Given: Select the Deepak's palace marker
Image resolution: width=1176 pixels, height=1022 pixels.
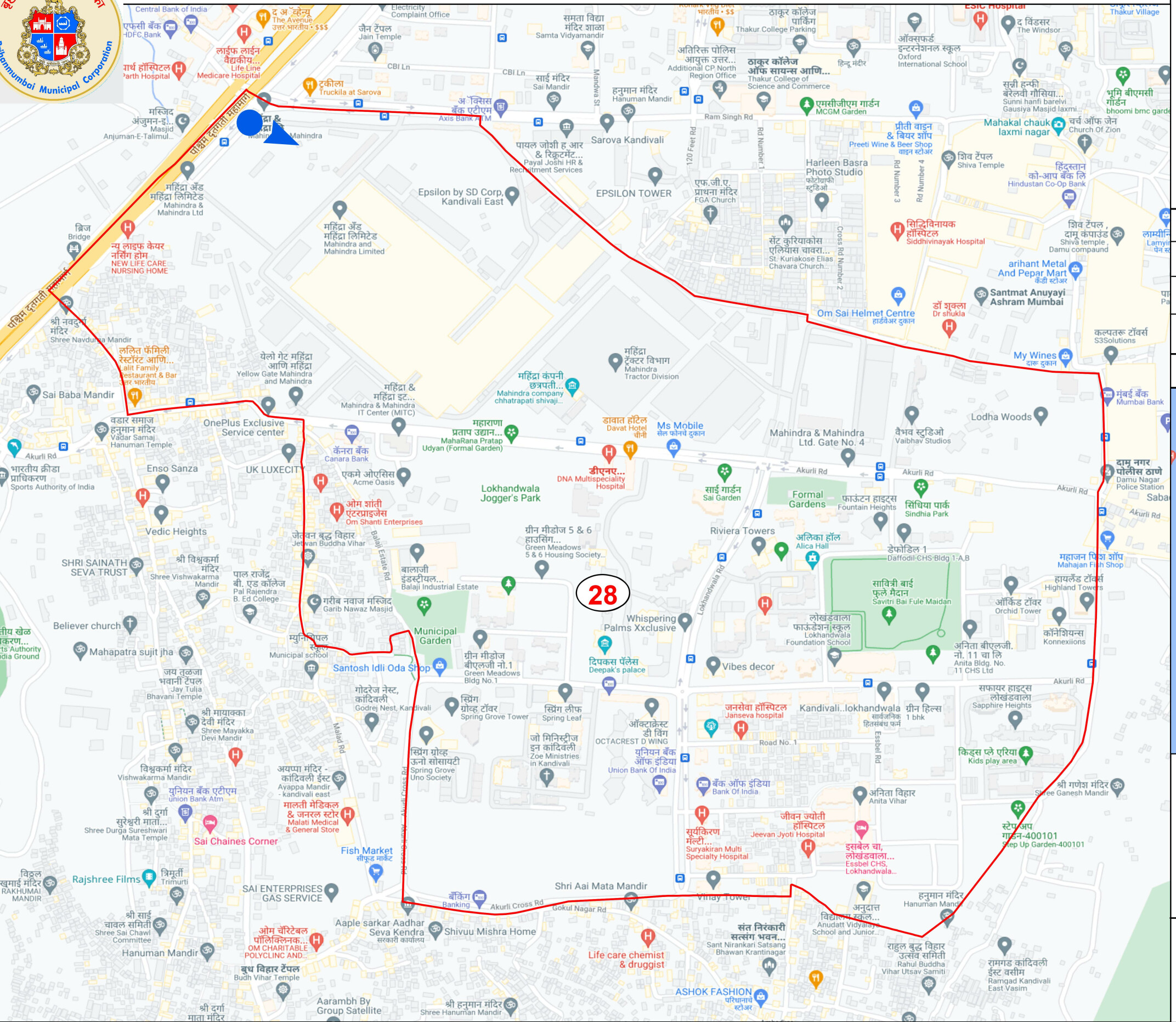Looking at the screenshot, I should 604,644.
